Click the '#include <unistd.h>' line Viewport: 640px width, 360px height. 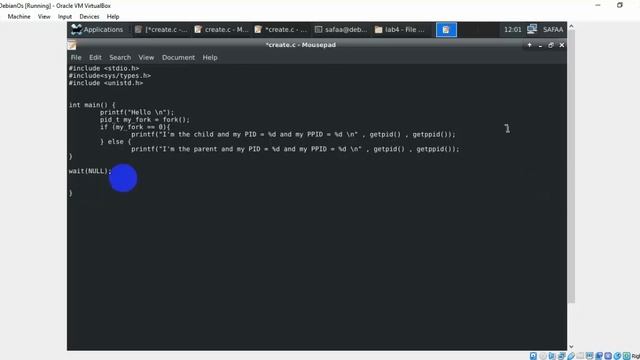106,83
